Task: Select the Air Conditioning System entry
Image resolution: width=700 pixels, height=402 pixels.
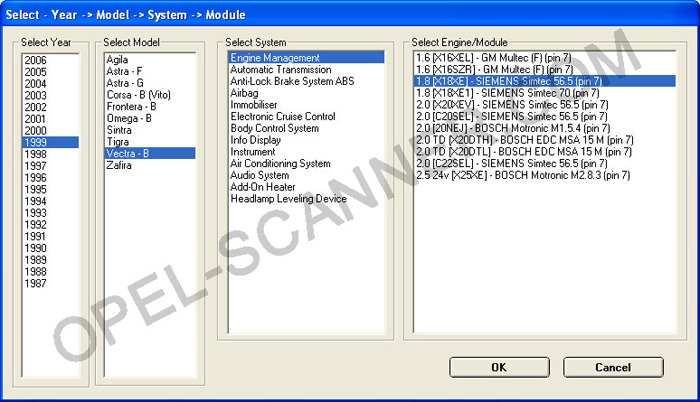Action: point(280,163)
